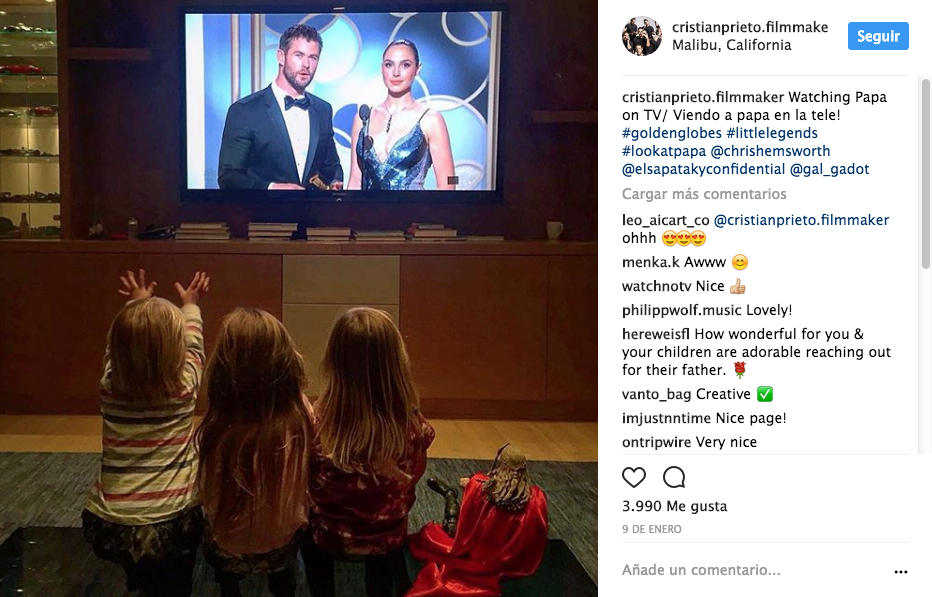Open the speech bubble comment icon

674,477
